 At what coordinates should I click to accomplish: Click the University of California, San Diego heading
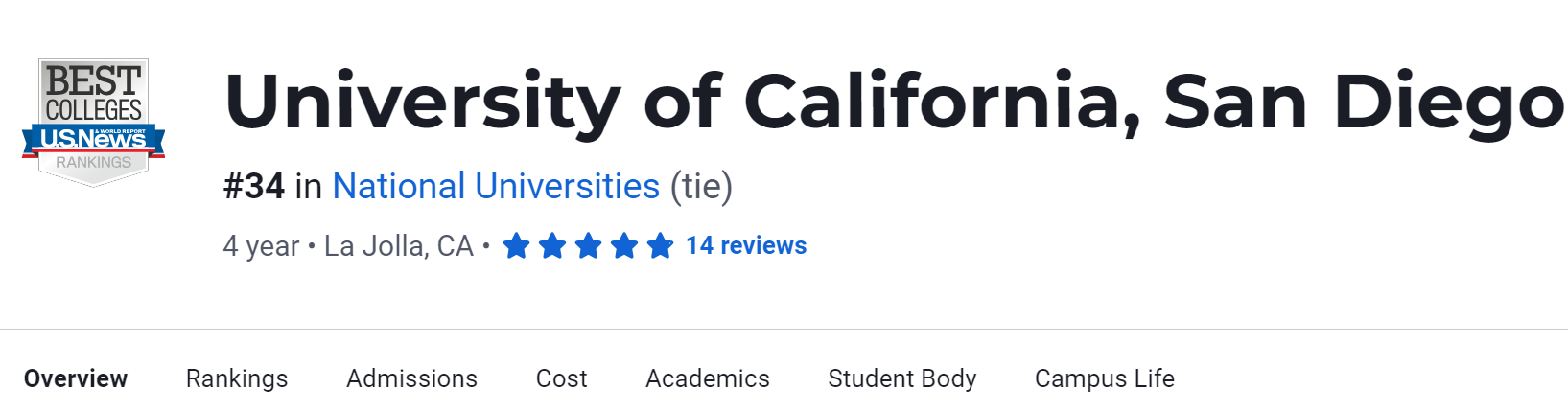[x=894, y=103]
